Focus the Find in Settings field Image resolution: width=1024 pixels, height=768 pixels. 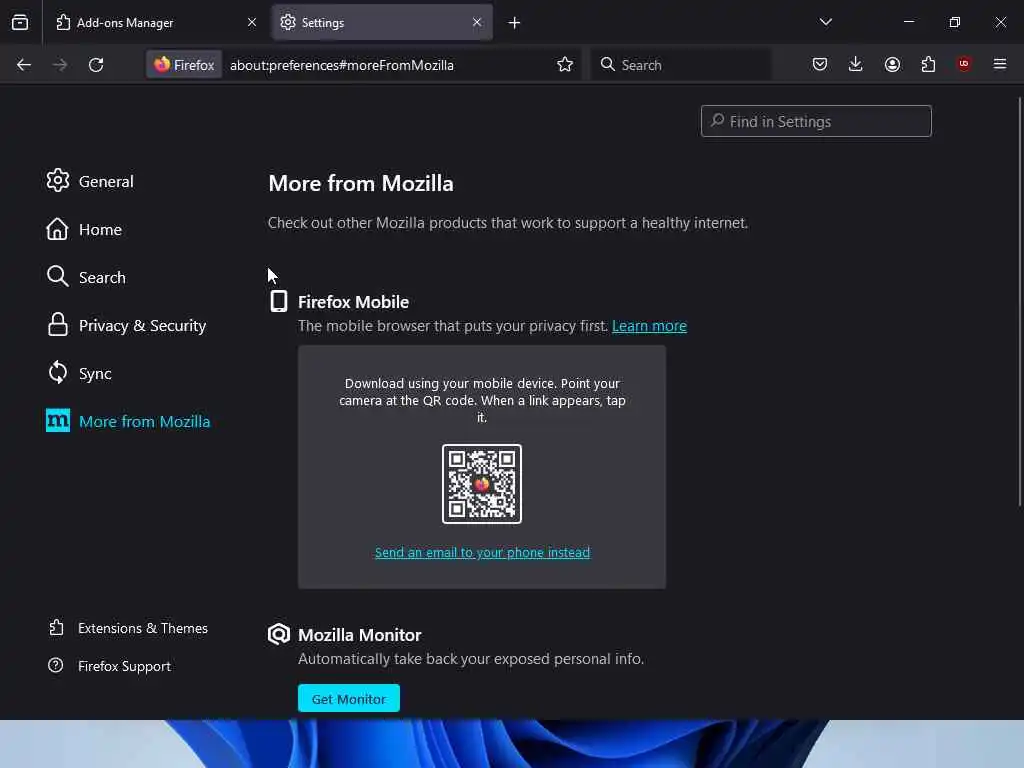click(x=816, y=121)
